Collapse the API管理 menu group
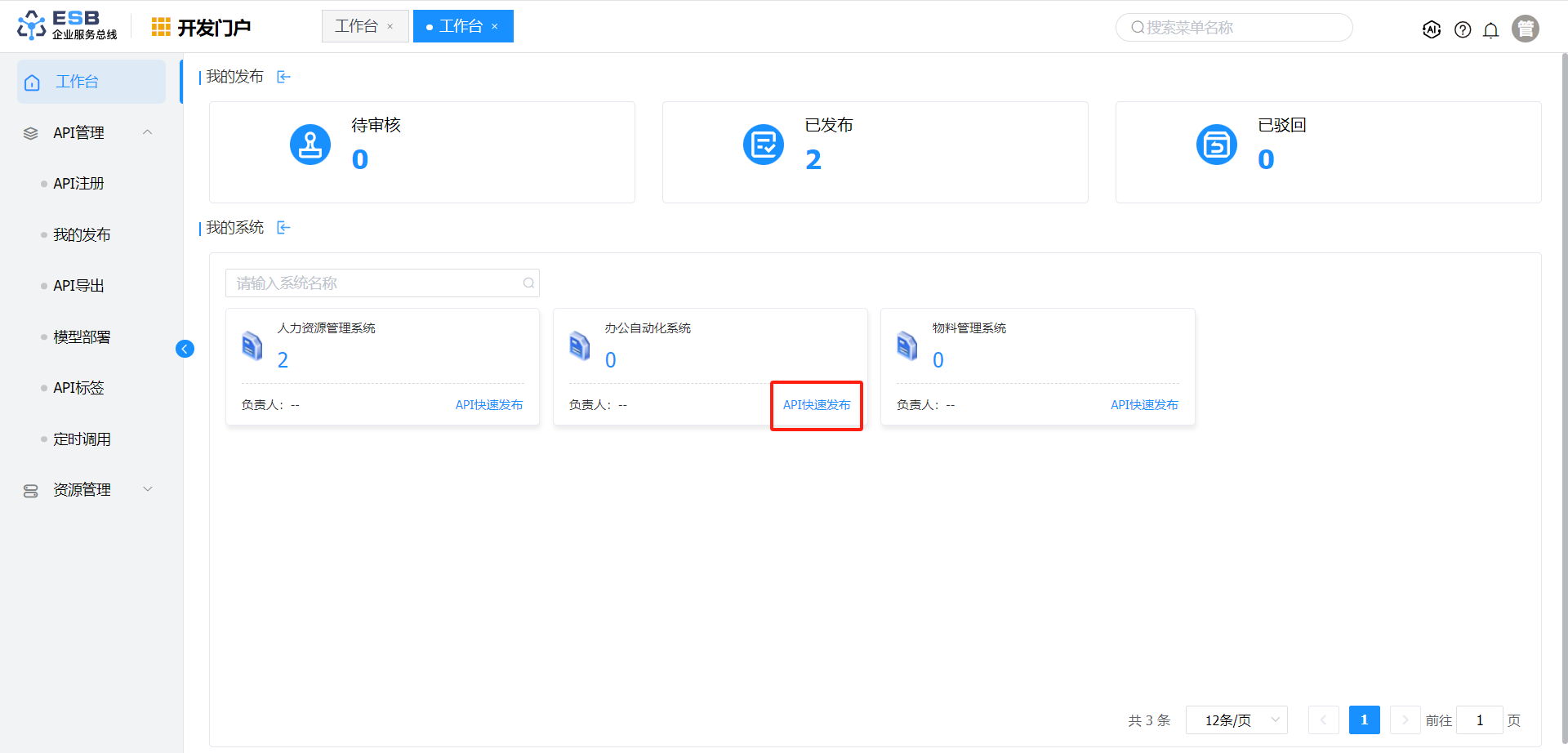 click(x=148, y=132)
